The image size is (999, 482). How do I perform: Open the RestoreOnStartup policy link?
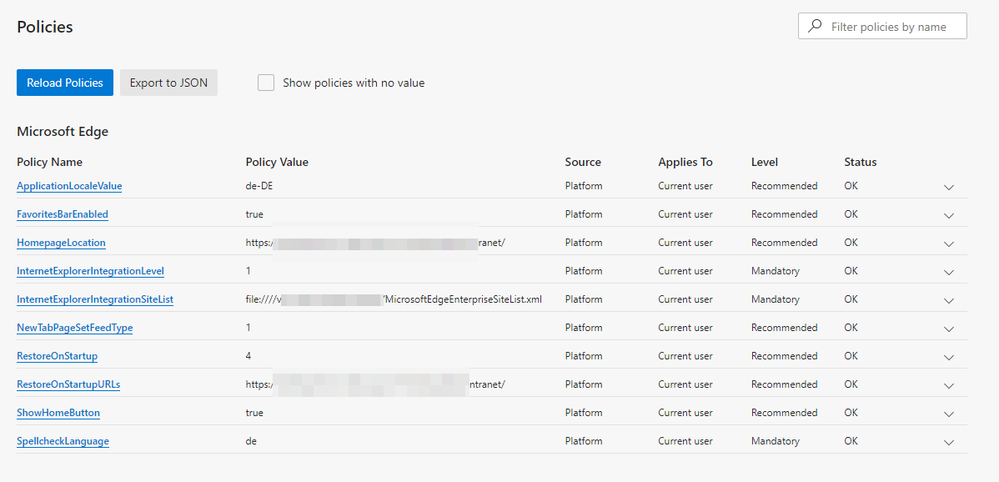tap(57, 356)
